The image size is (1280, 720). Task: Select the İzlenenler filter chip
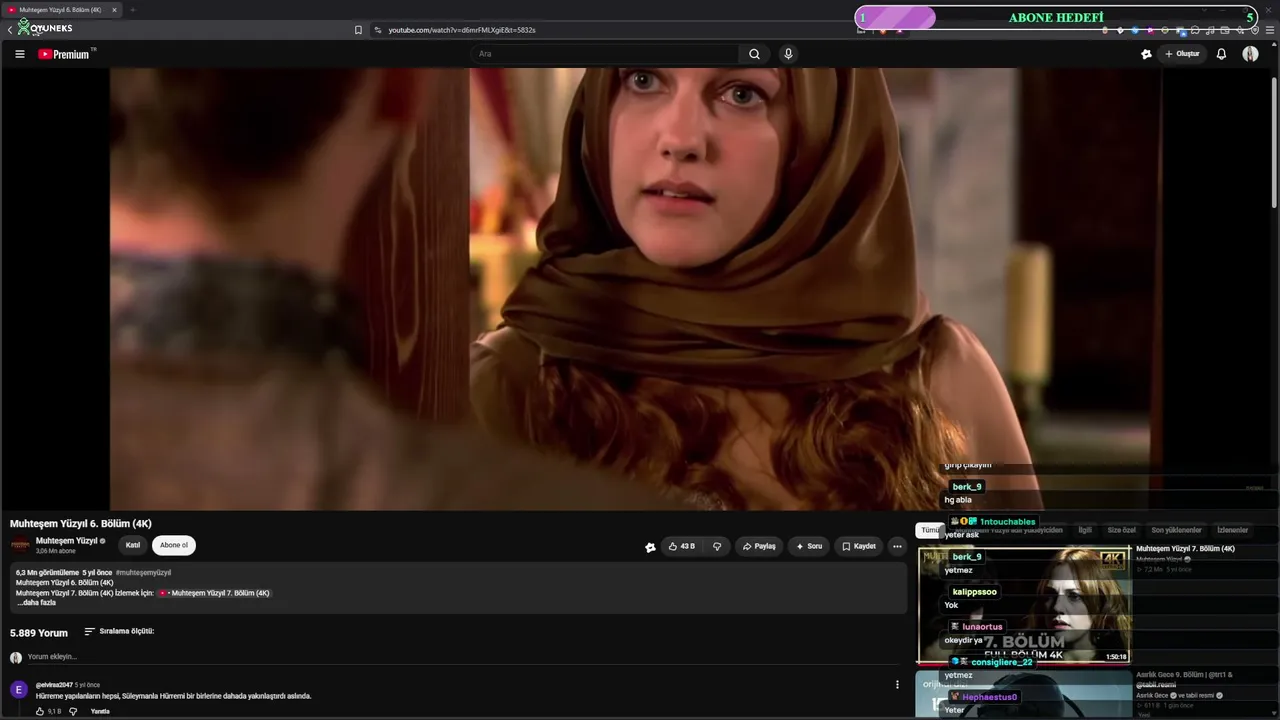pos(1233,530)
